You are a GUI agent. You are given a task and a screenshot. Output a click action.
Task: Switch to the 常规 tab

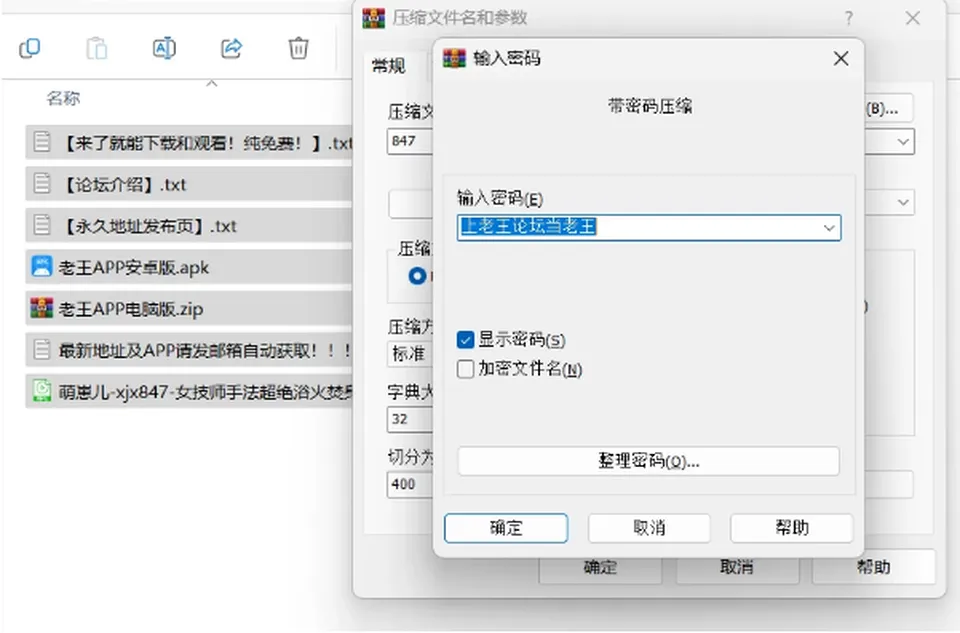point(389,66)
